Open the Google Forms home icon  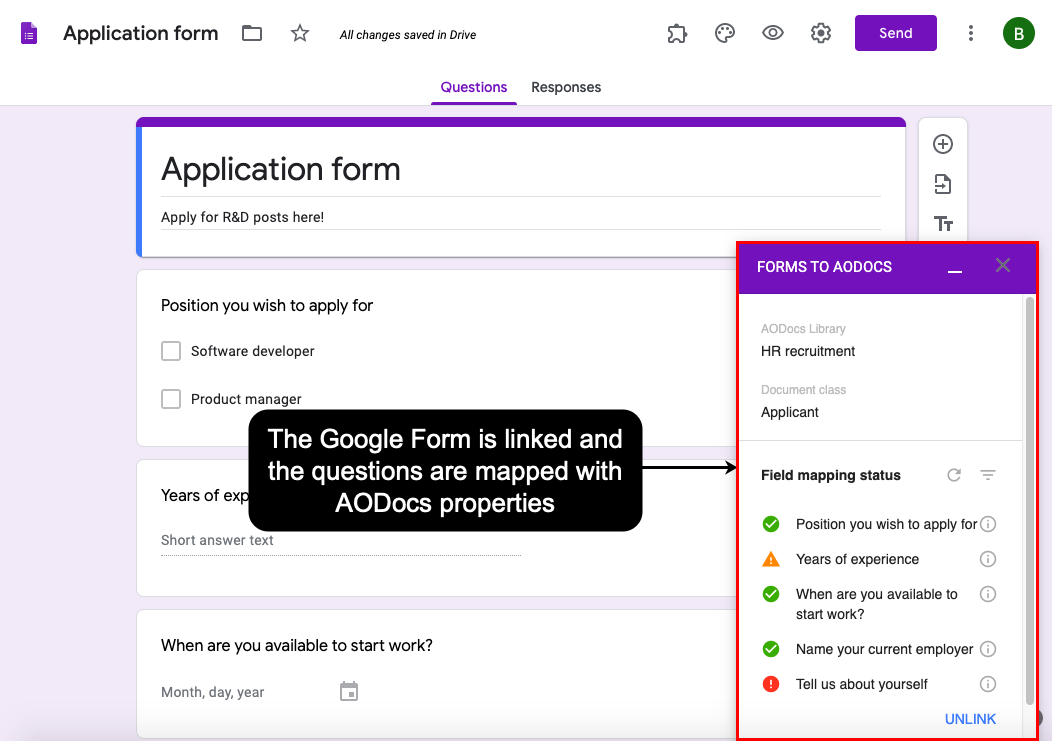(x=29, y=33)
